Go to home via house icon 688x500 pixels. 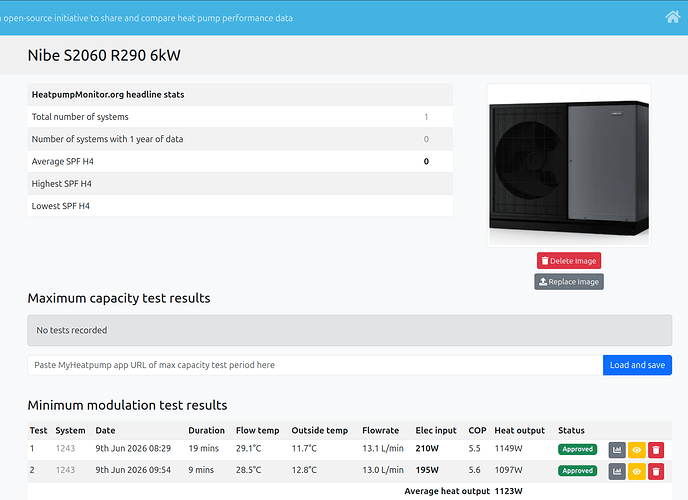click(672, 17)
